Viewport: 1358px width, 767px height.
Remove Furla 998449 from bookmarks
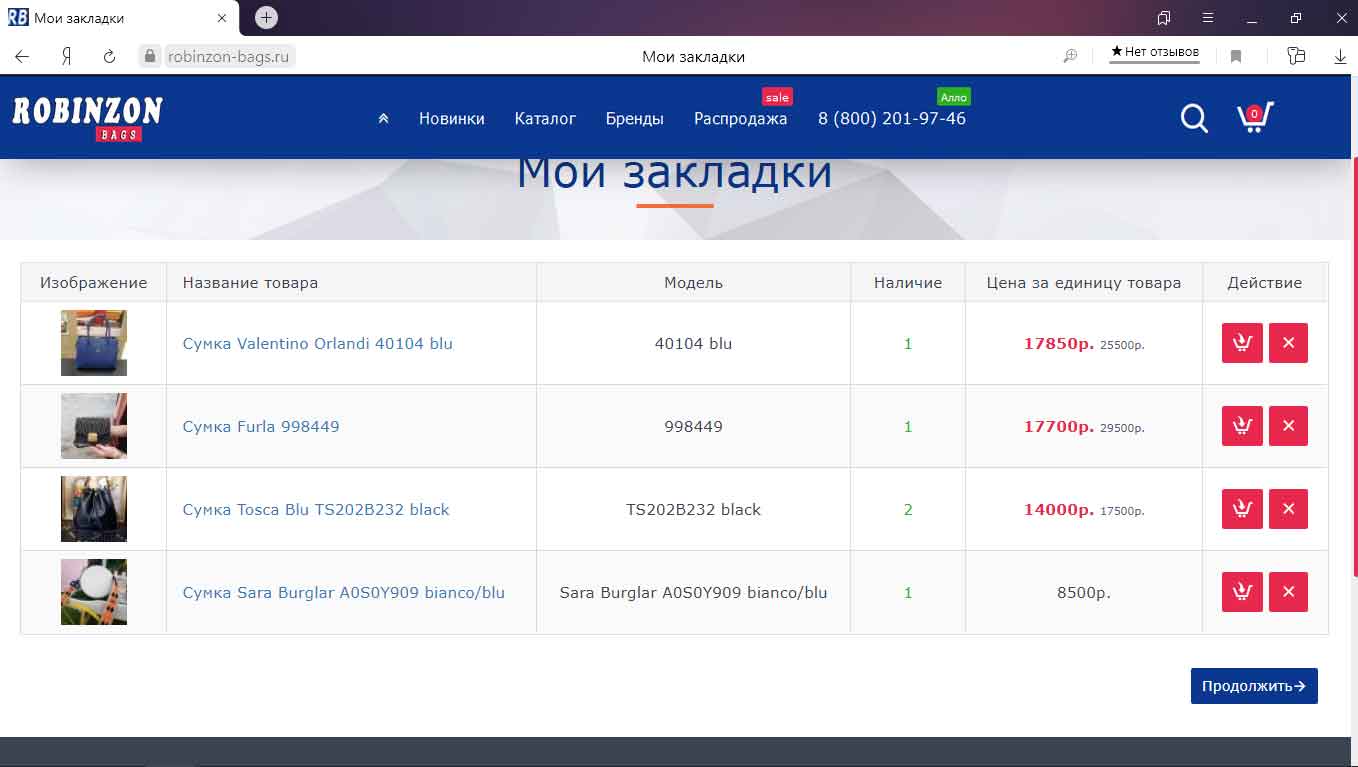point(1288,426)
